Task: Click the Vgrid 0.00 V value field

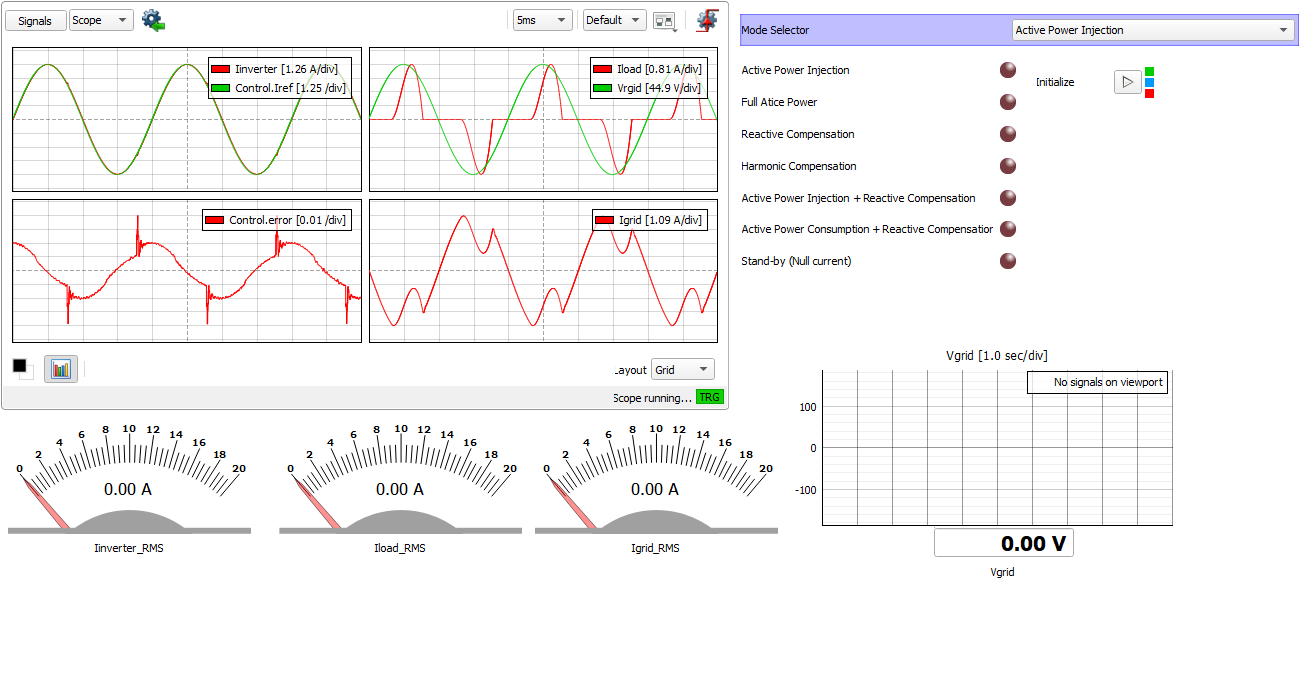Action: pos(1003,543)
